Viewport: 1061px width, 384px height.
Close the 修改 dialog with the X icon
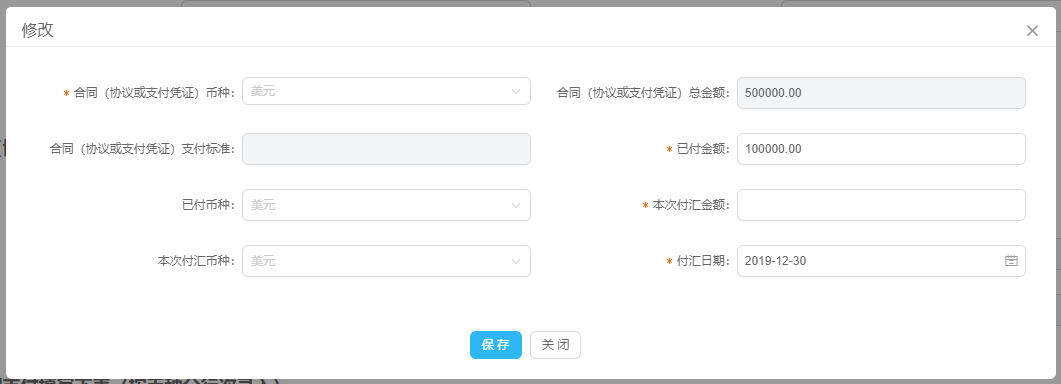tap(1032, 30)
